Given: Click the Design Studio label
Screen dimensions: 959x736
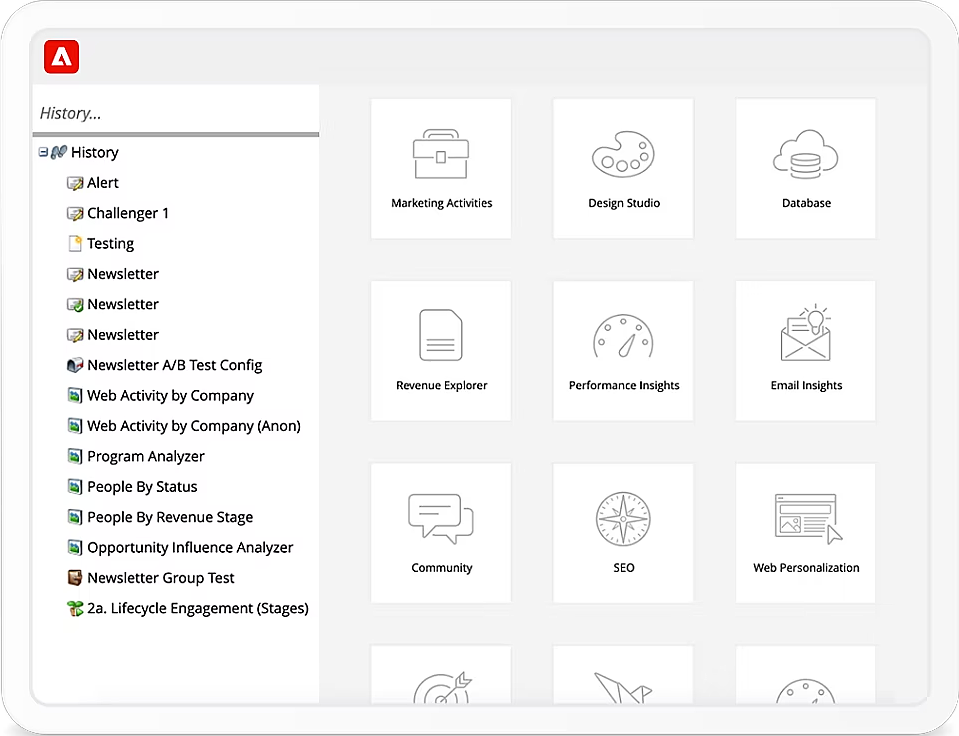Looking at the screenshot, I should pos(624,203).
